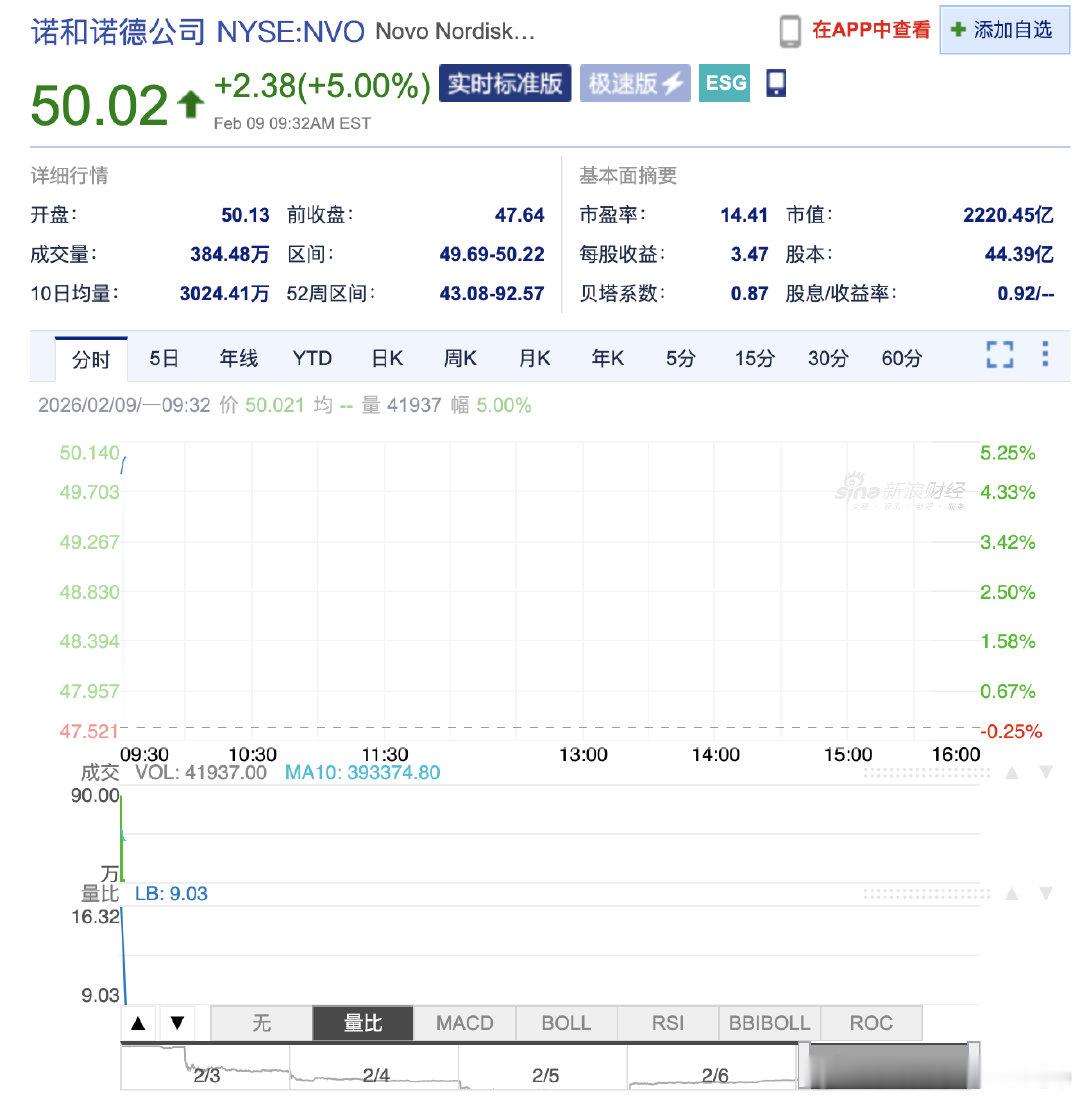
Task: Open the 60分 chart tab
Action: (x=902, y=358)
